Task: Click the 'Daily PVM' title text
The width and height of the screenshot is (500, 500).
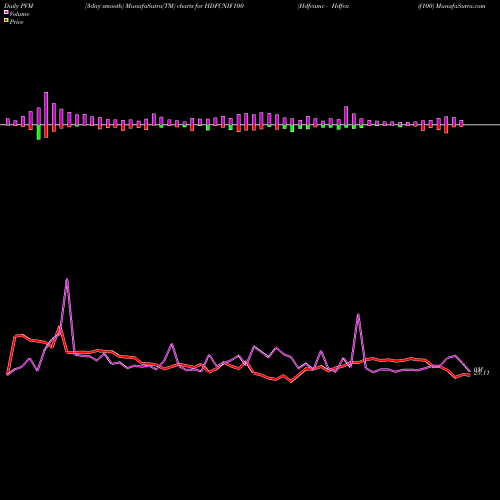Action: (19, 6)
